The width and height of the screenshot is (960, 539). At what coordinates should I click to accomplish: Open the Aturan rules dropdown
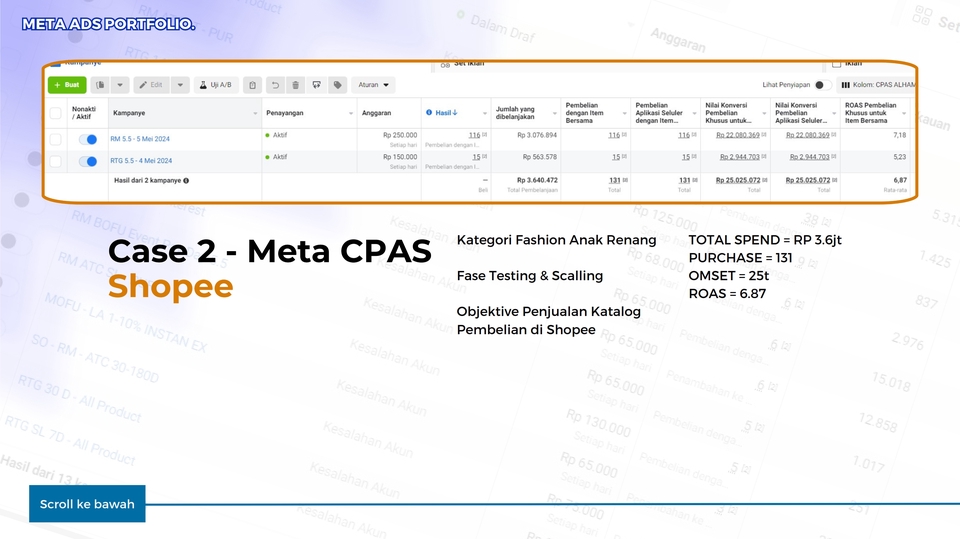point(373,85)
